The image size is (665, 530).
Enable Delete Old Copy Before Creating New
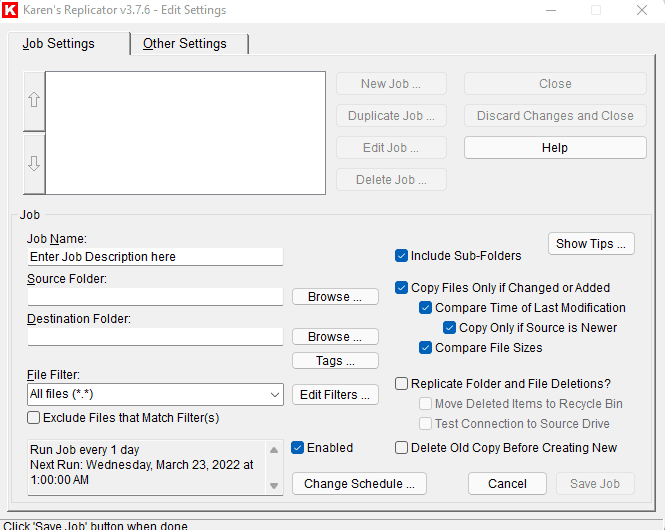click(401, 448)
